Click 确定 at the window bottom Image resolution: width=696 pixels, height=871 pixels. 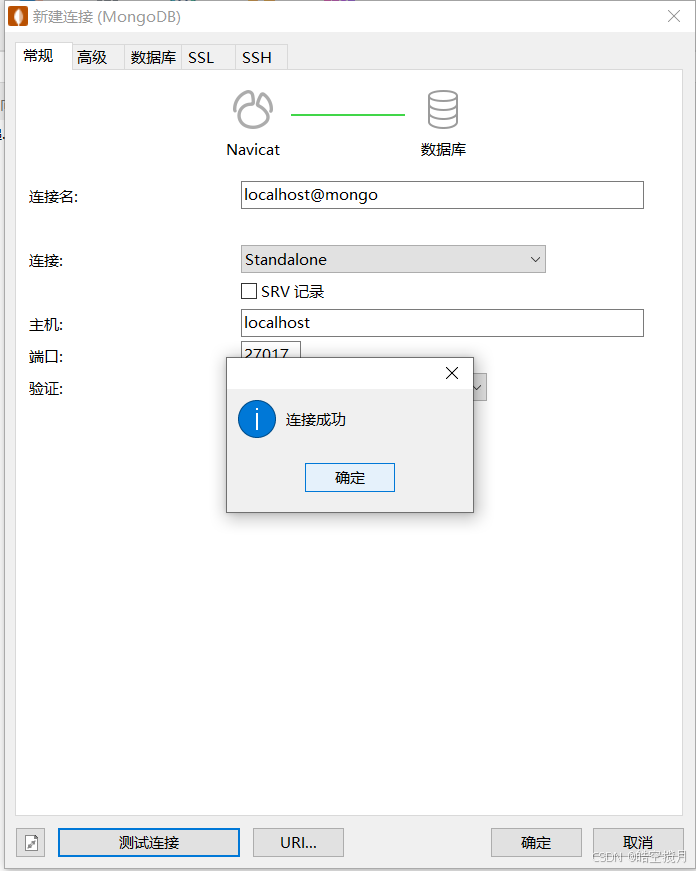(x=536, y=843)
